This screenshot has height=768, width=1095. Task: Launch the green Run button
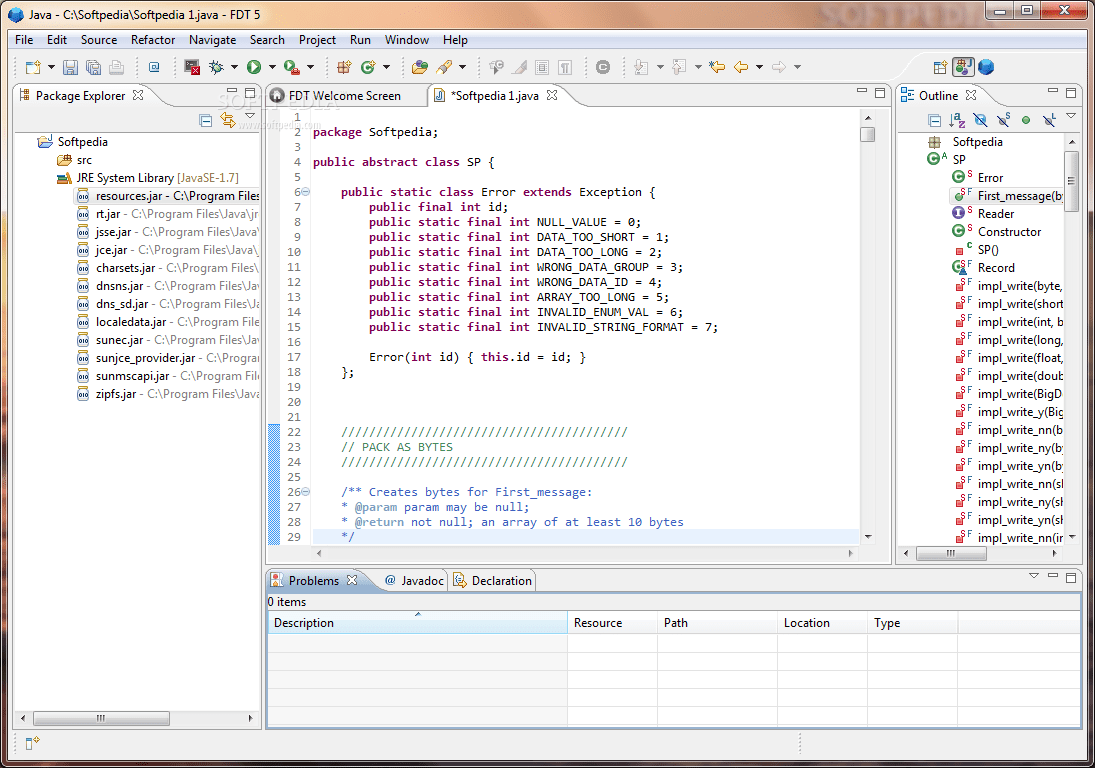254,67
